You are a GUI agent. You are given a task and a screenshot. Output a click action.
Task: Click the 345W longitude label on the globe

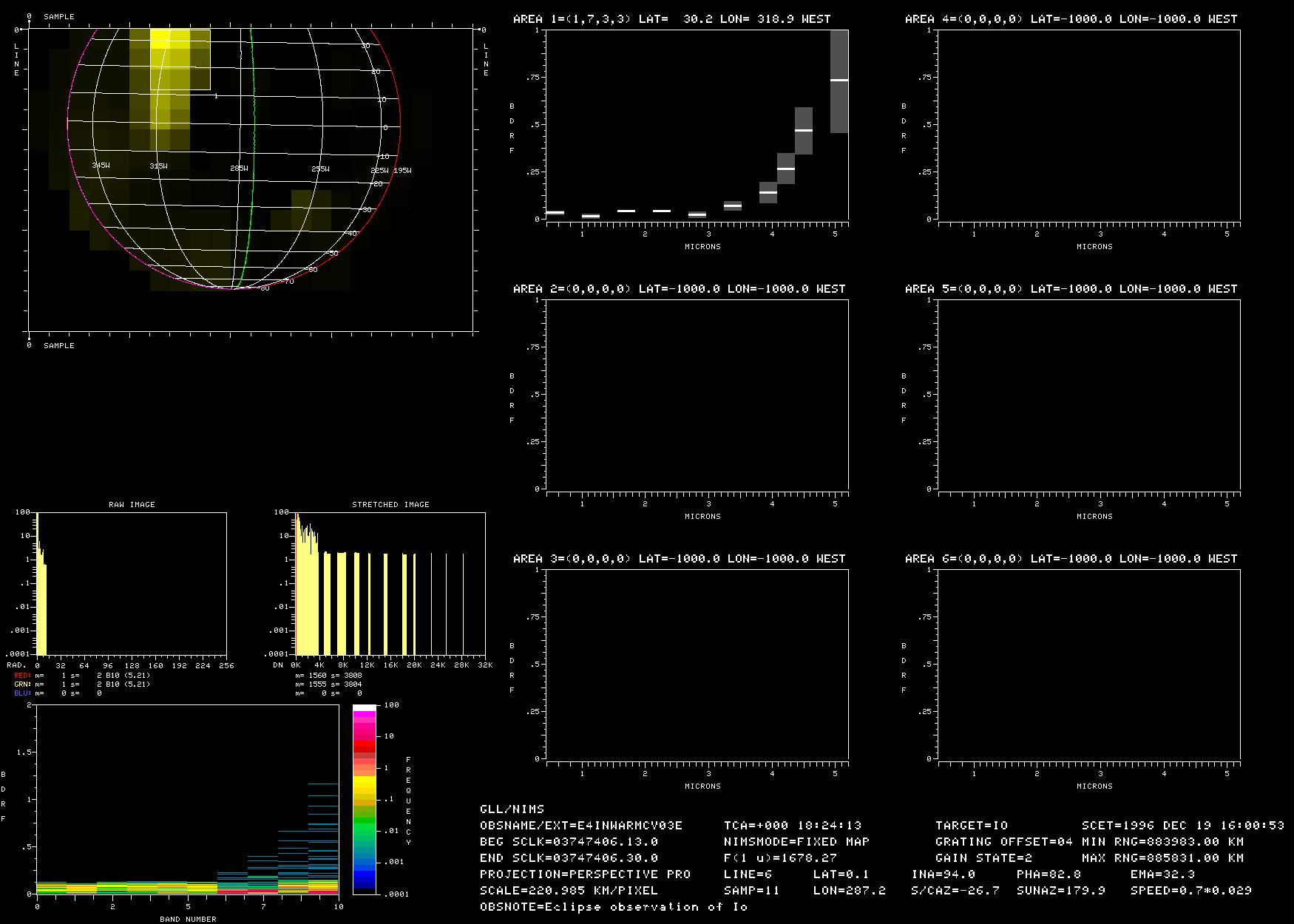point(101,166)
